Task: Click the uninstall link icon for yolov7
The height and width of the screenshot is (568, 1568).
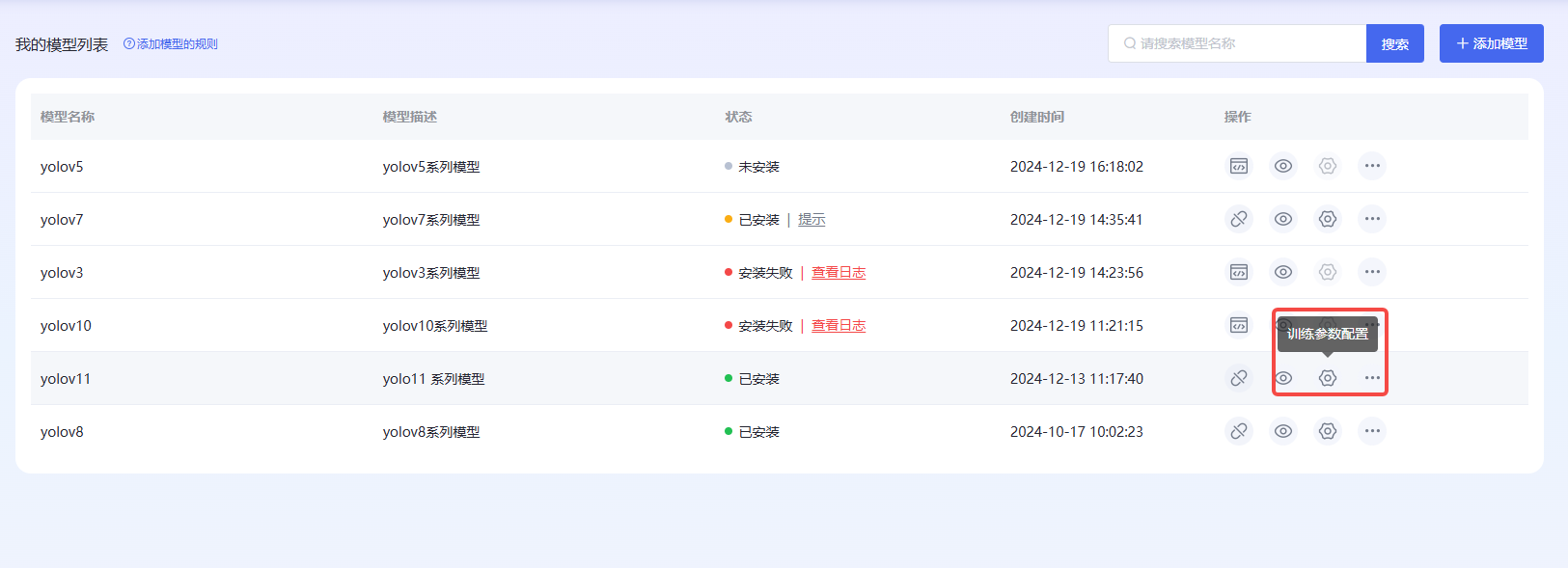Action: click(1239, 219)
